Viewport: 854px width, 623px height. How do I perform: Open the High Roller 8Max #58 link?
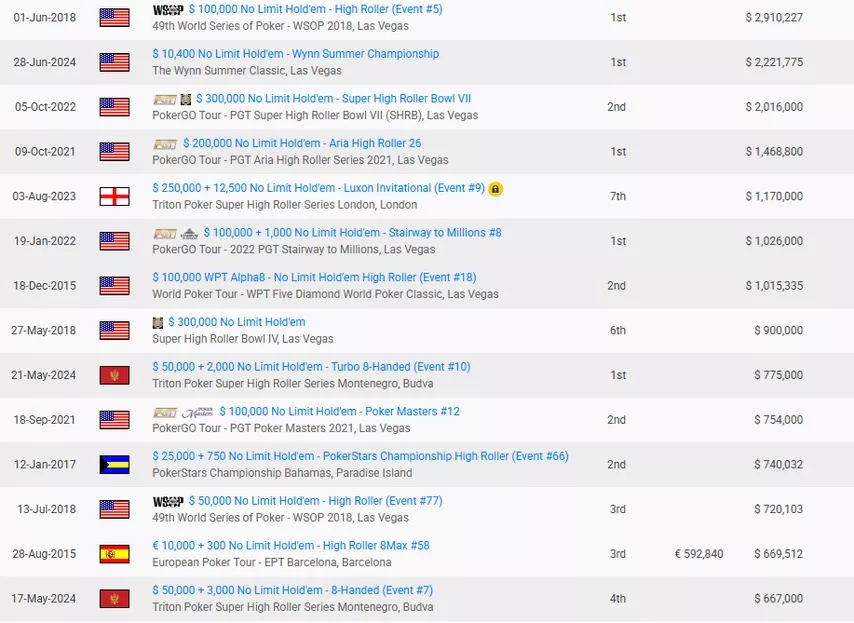tap(290, 546)
